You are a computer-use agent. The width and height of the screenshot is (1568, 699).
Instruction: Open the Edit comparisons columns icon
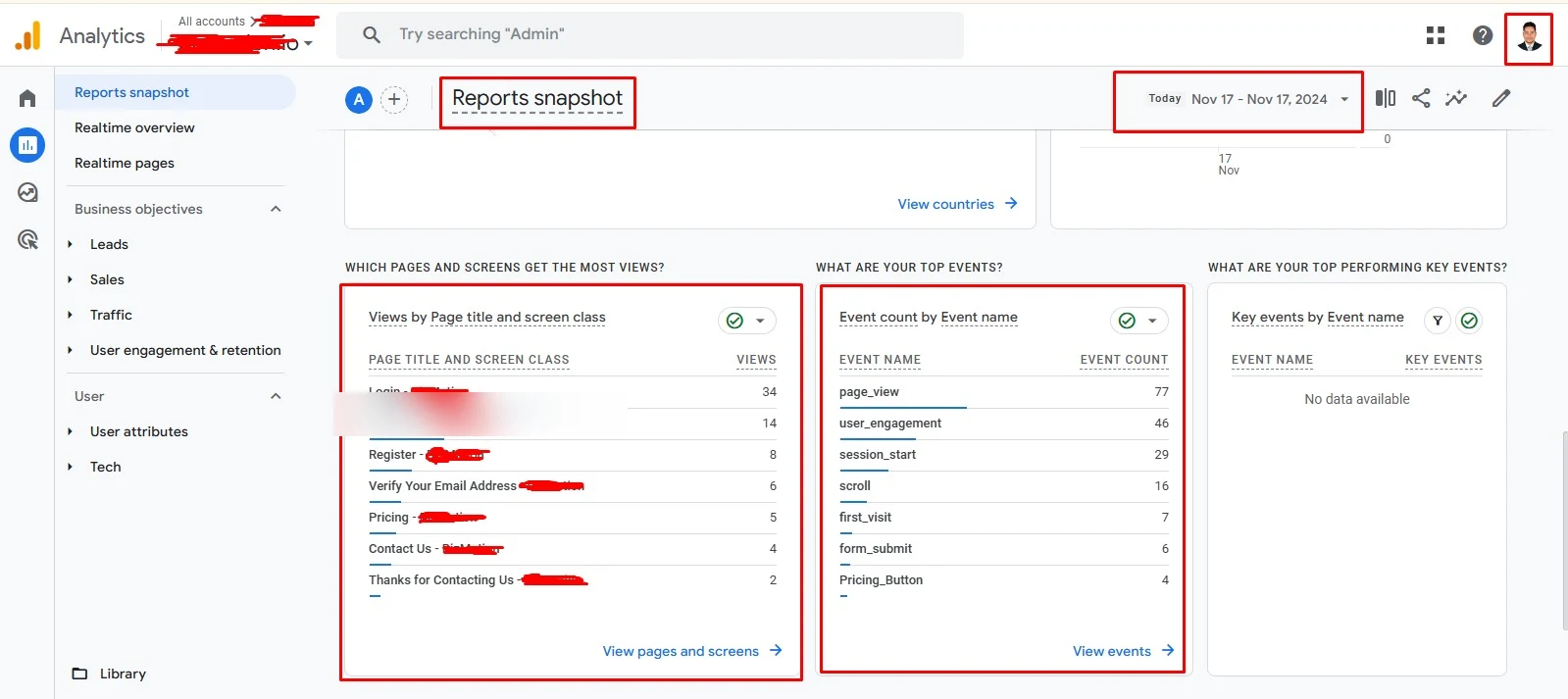(1386, 98)
